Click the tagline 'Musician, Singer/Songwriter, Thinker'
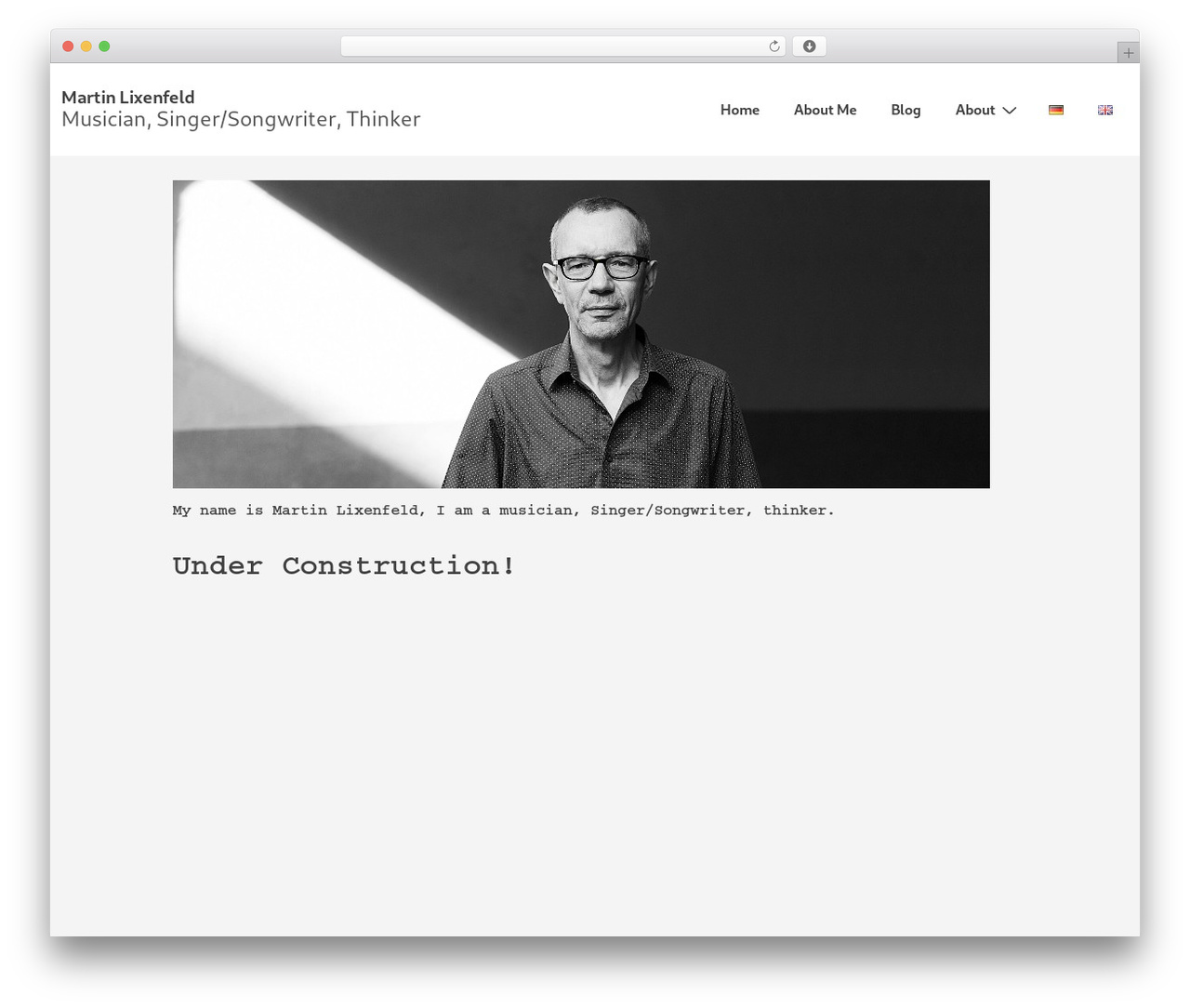Screen dimensions: 1190x1008 (x=241, y=119)
